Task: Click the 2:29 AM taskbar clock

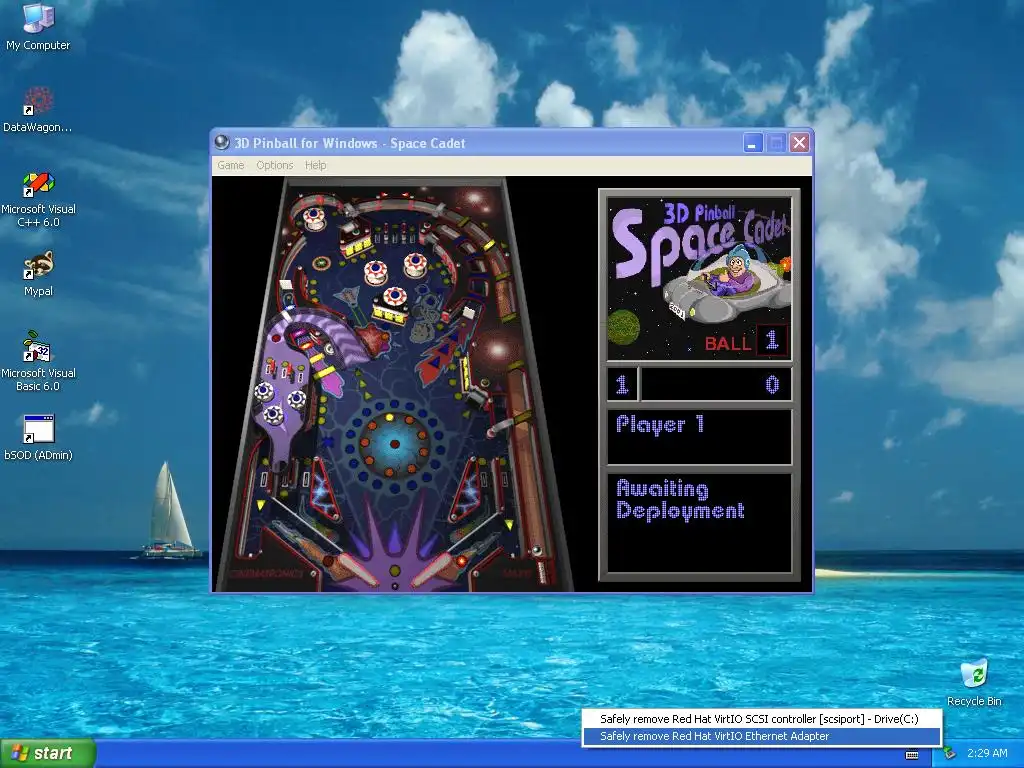Action: coord(987,753)
